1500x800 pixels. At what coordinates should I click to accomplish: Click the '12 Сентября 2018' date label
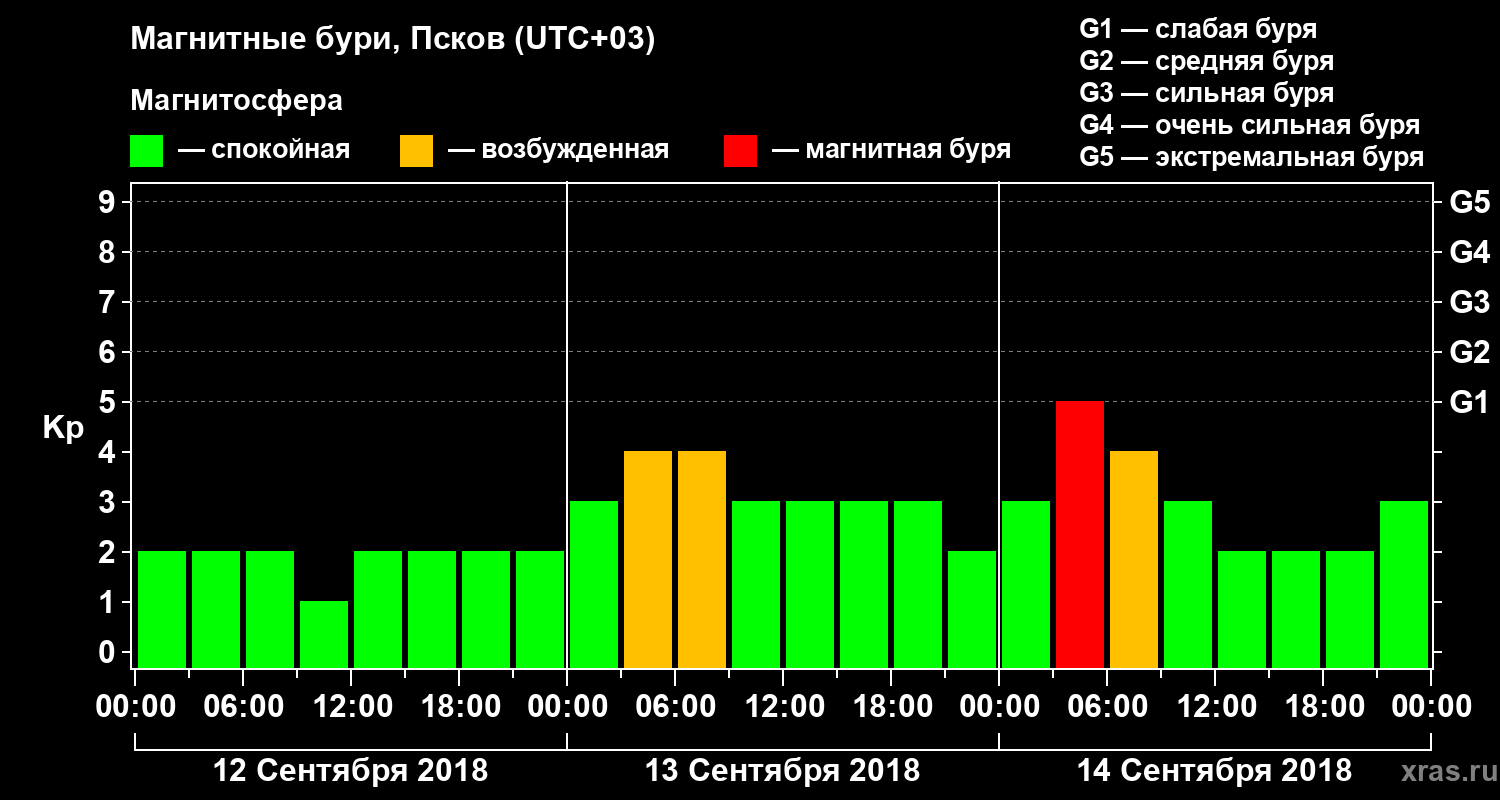(x=351, y=771)
